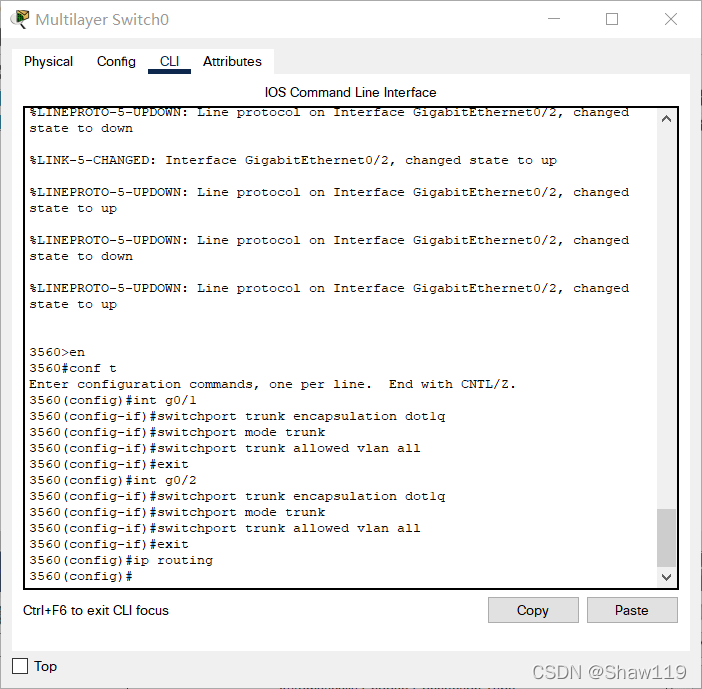702x689 pixels.
Task: Click the 'Ctrl+F6 to exit CLI focus' text
Action: [x=96, y=610]
